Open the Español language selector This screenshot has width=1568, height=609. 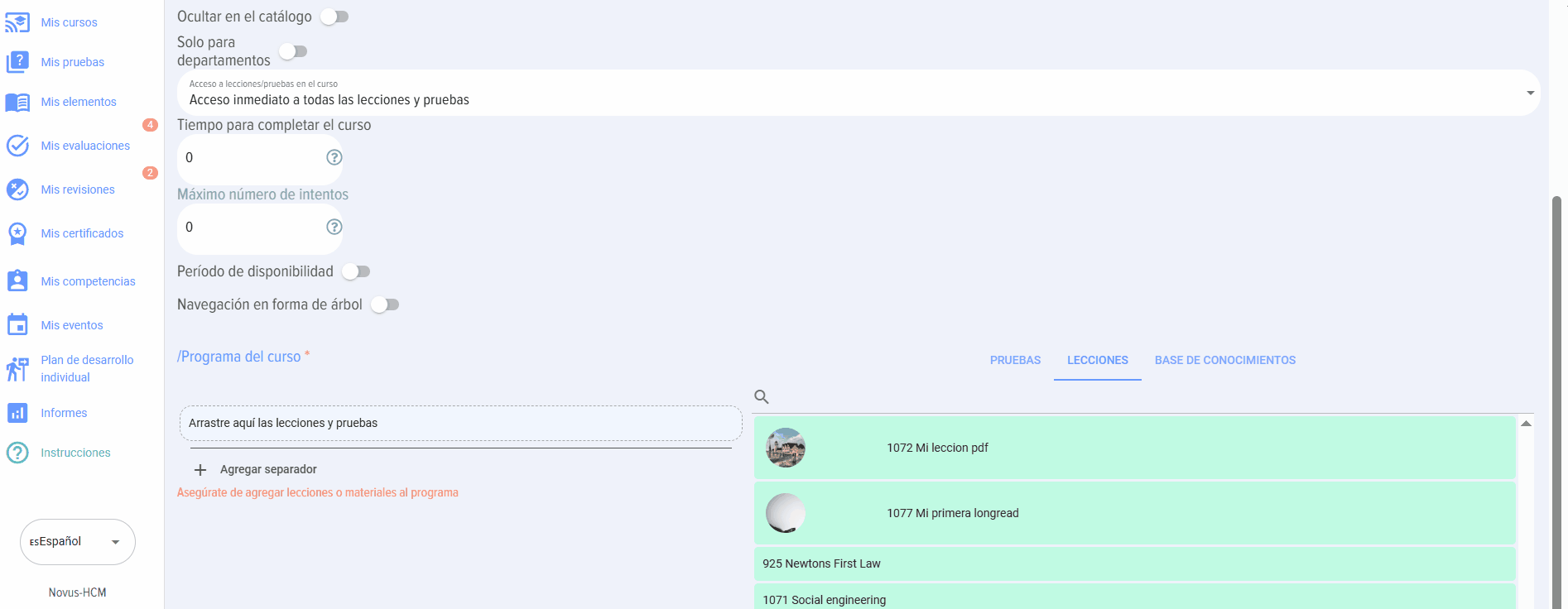click(x=77, y=542)
